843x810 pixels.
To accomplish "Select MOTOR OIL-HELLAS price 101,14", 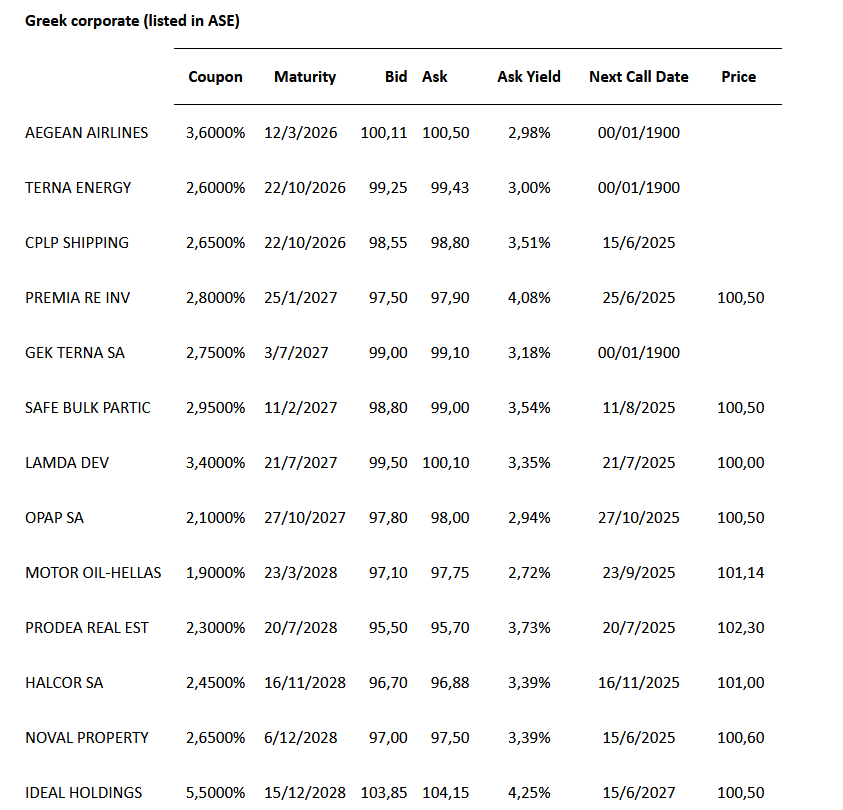I will (741, 573).
